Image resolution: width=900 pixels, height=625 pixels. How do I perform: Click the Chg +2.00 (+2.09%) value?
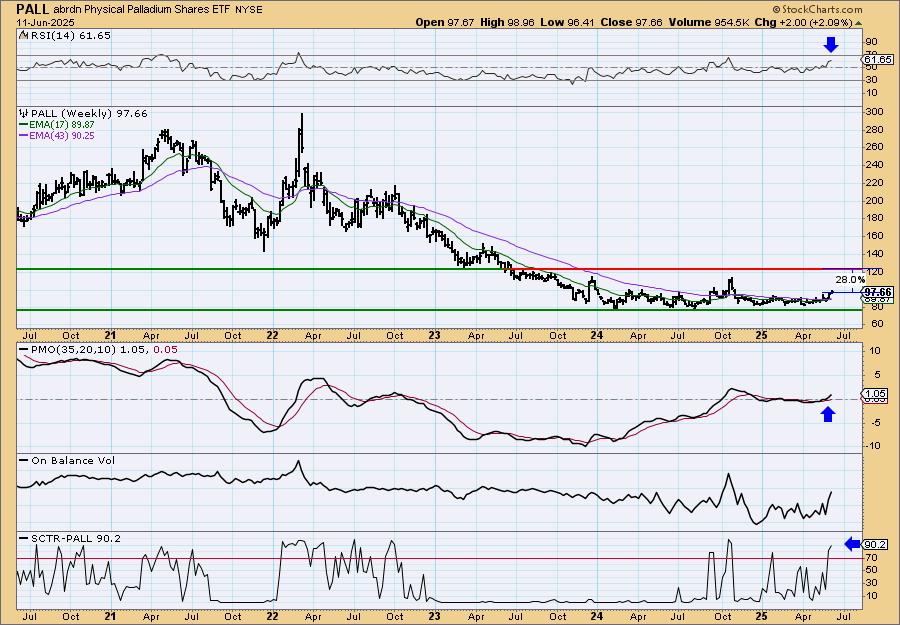[x=804, y=22]
